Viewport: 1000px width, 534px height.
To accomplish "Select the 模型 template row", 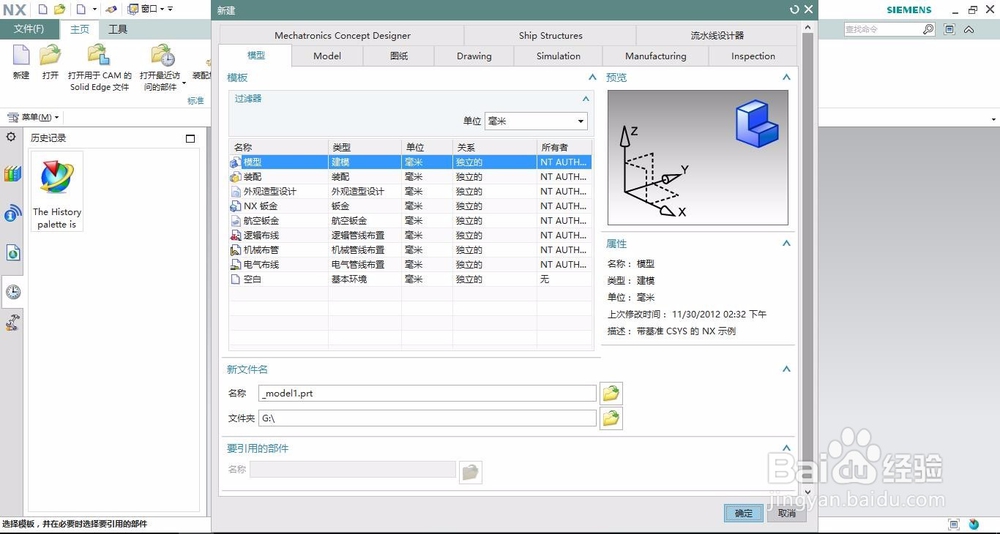I will point(410,162).
